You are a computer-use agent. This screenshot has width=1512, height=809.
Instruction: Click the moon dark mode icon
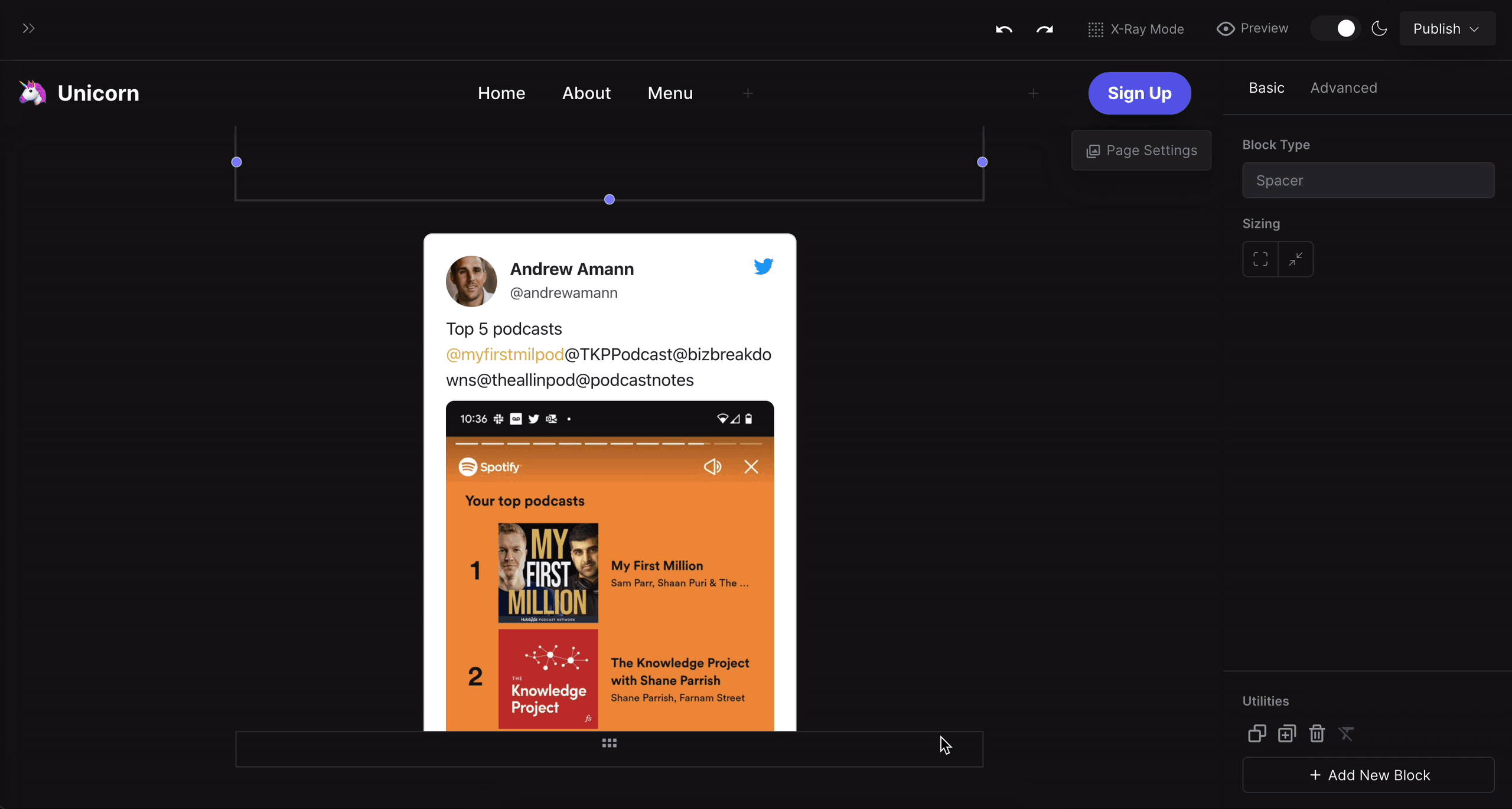point(1379,28)
